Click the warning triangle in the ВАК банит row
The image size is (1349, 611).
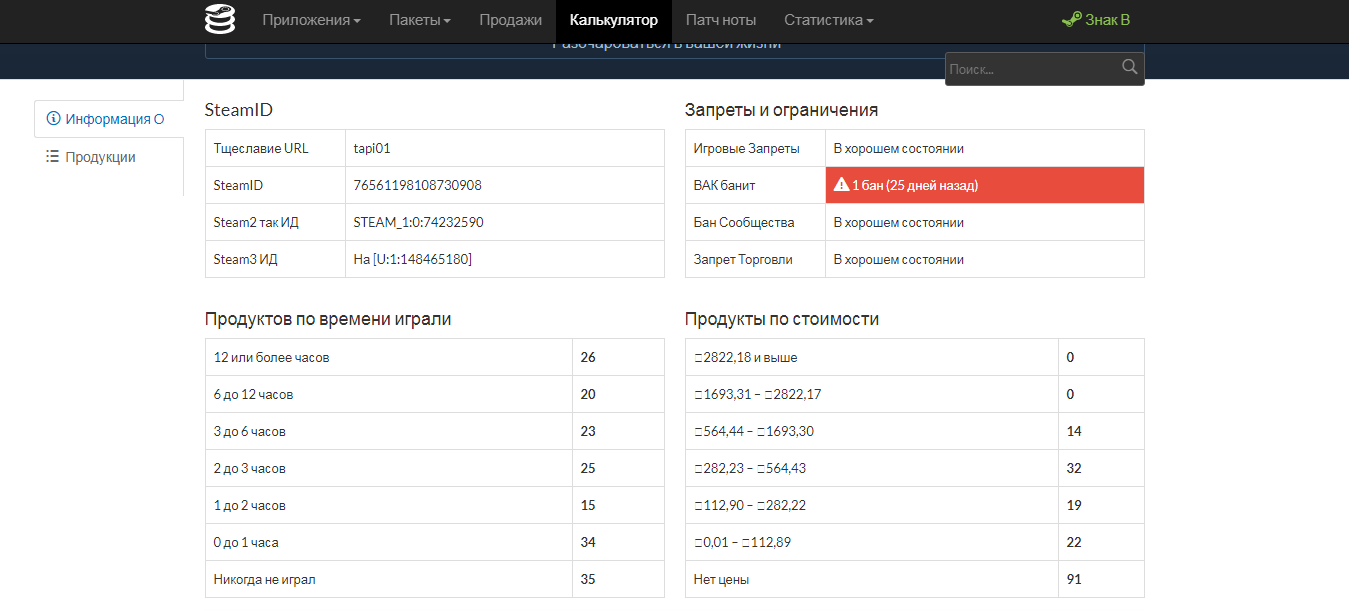point(841,185)
